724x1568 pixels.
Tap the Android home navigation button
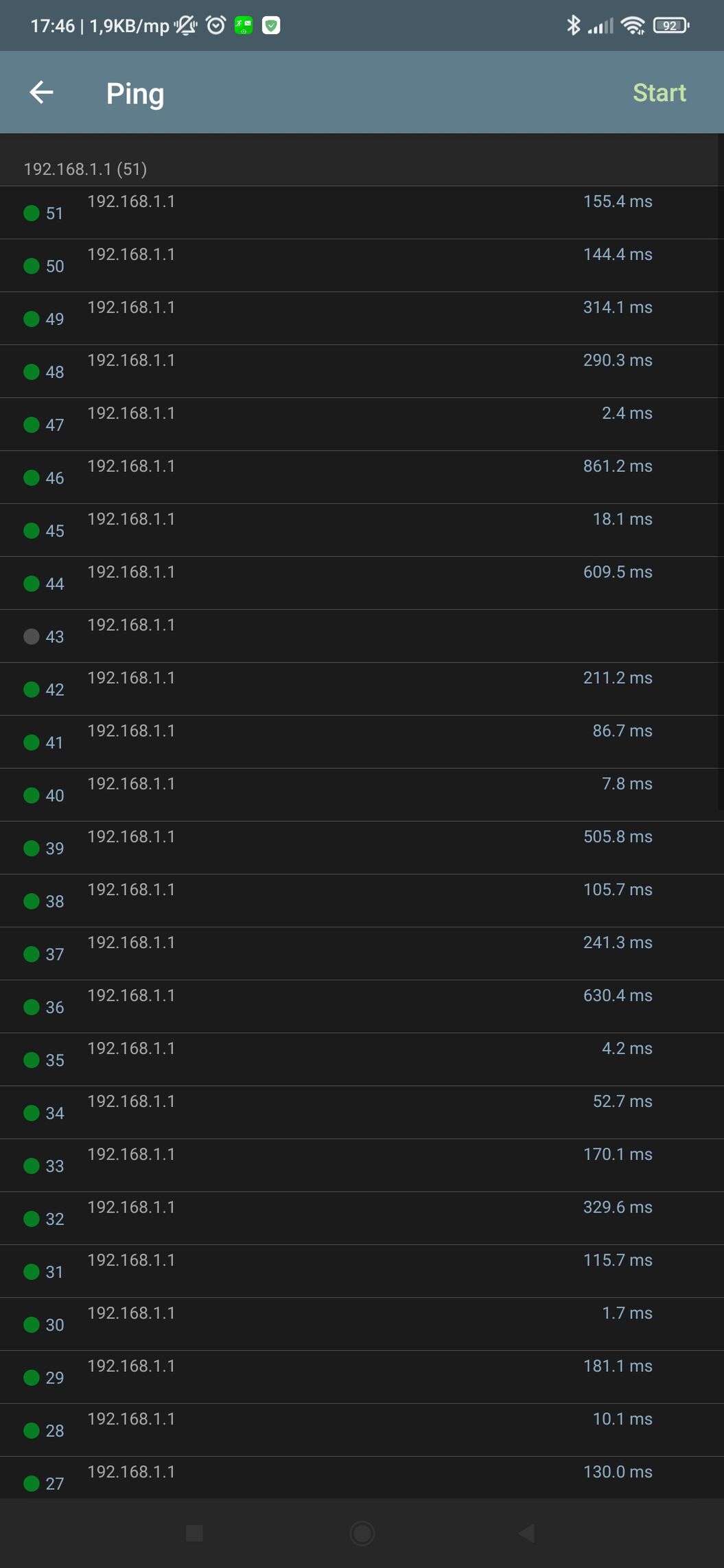[x=362, y=1533]
